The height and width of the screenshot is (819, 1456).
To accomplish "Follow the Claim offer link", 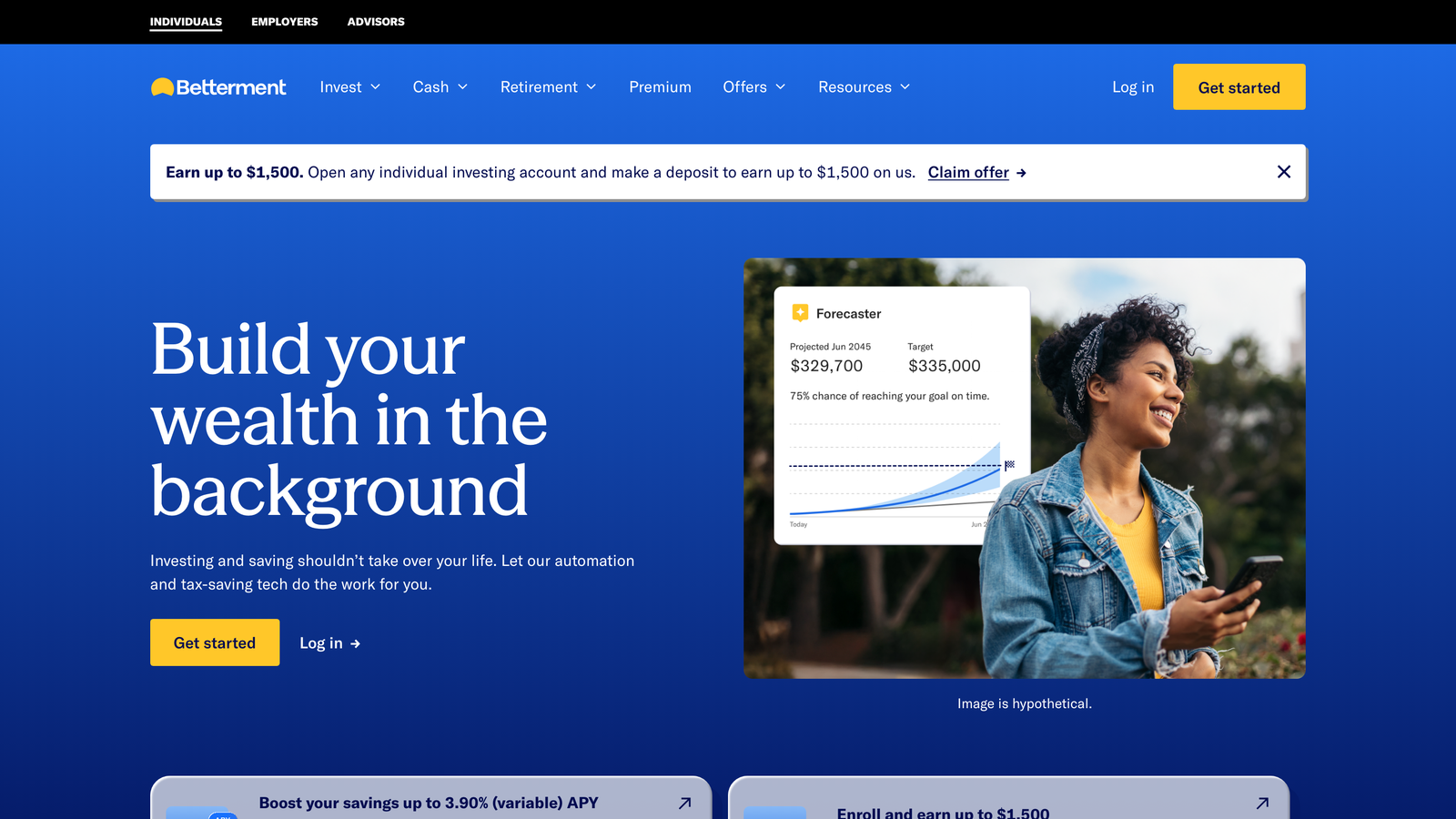I will (968, 173).
